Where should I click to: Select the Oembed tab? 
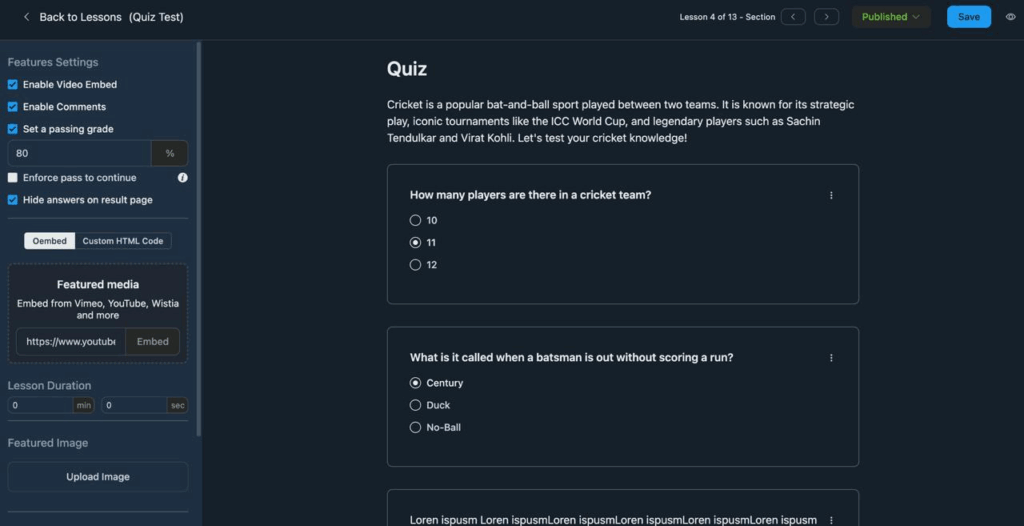pyautogui.click(x=50, y=241)
